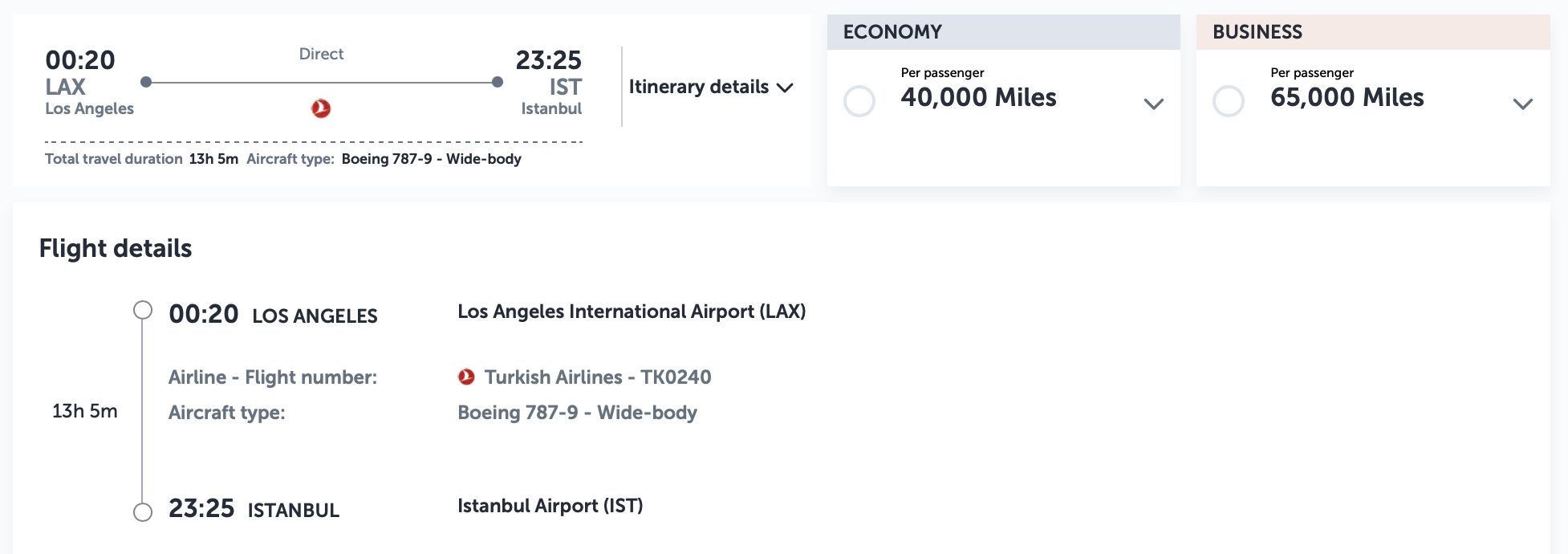Open the Business fare details chevron
The image size is (1568, 554).
[1521, 103]
